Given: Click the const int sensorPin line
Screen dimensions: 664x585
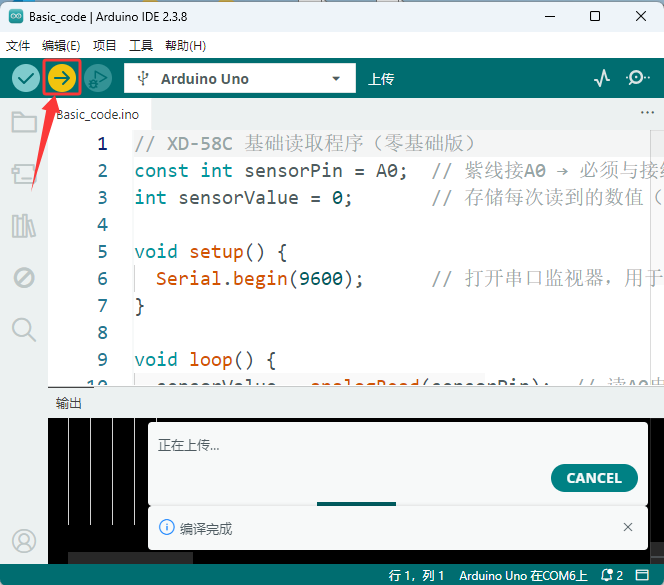Looking at the screenshot, I should coord(271,171).
